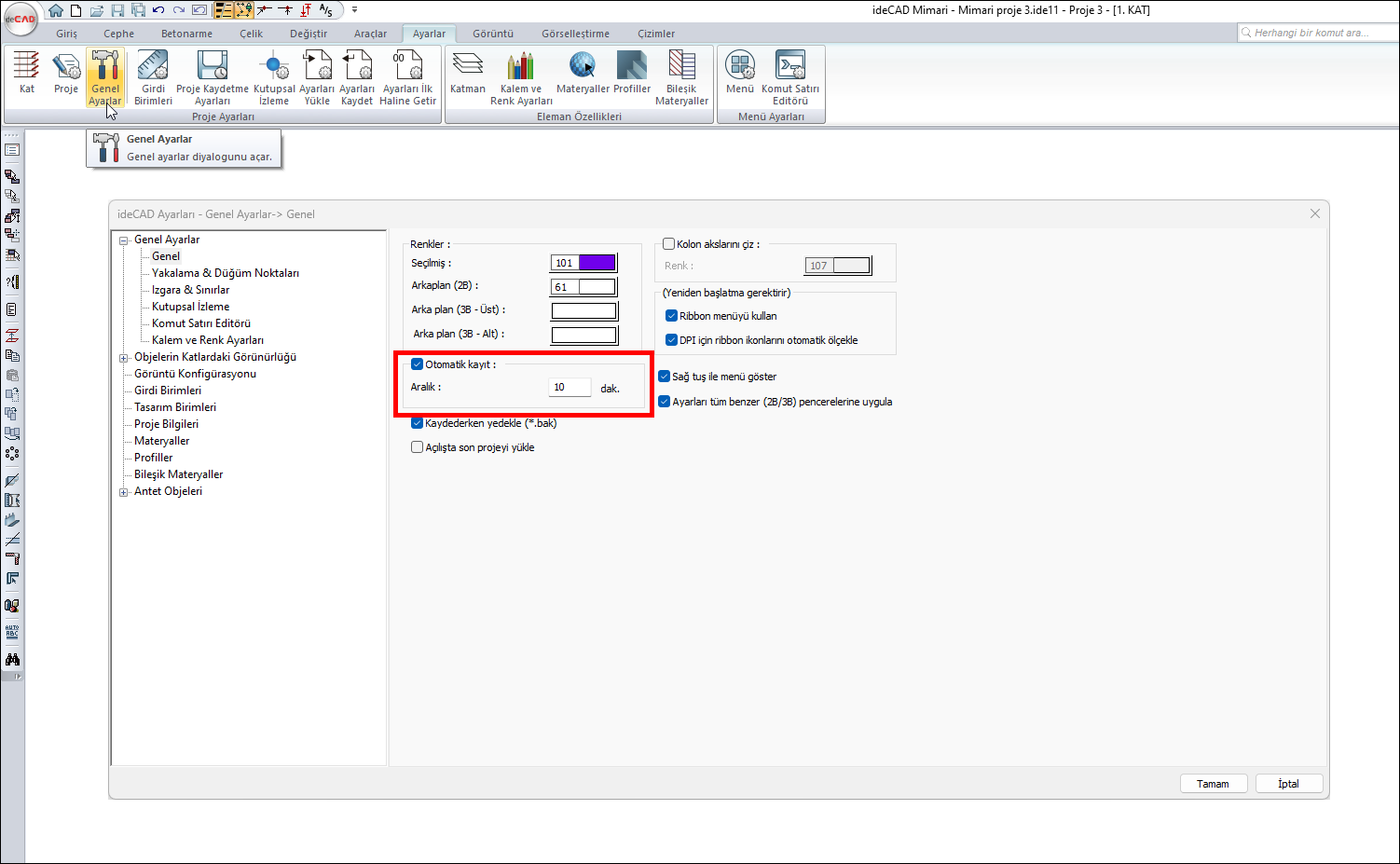The image size is (1400, 864).
Task: Click the command search box Herhangi bir komut ara
Action: point(1318,33)
